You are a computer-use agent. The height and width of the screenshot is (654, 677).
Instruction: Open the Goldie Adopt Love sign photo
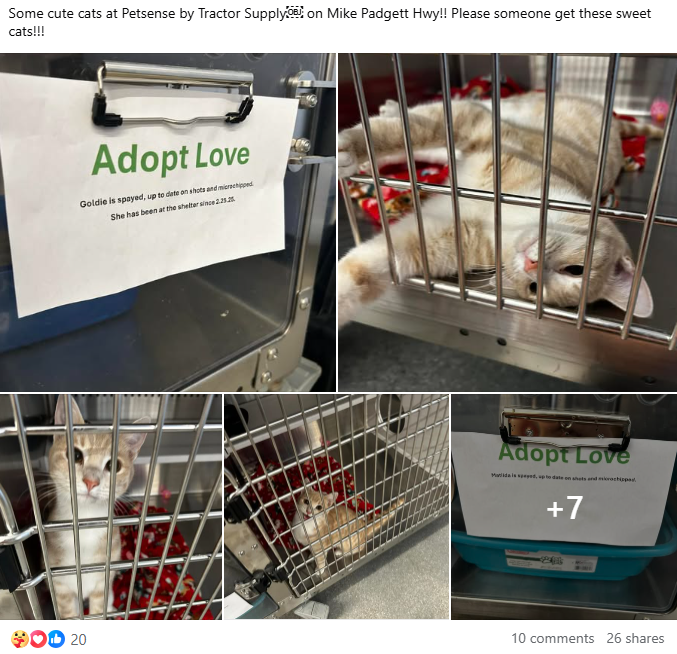168,222
